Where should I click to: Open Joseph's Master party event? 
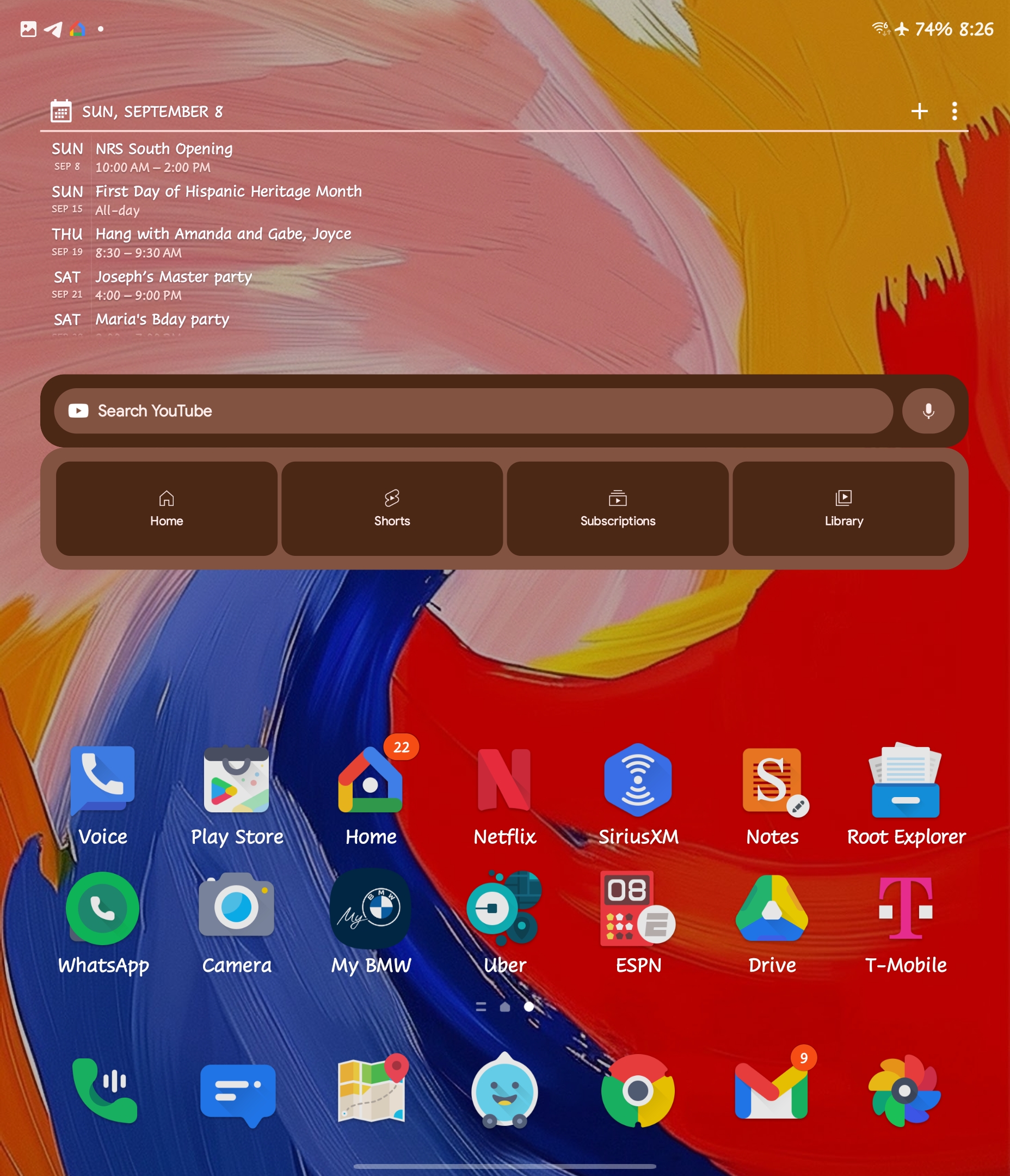point(174,285)
